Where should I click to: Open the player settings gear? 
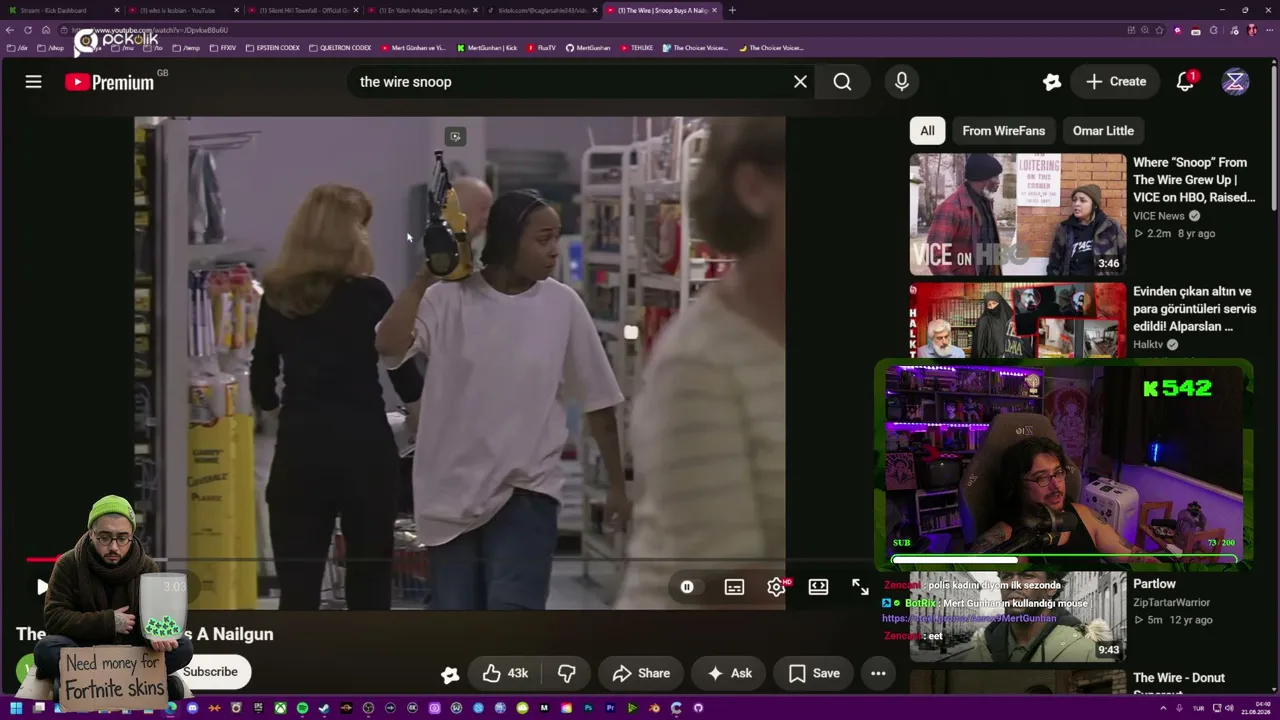pyautogui.click(x=776, y=587)
